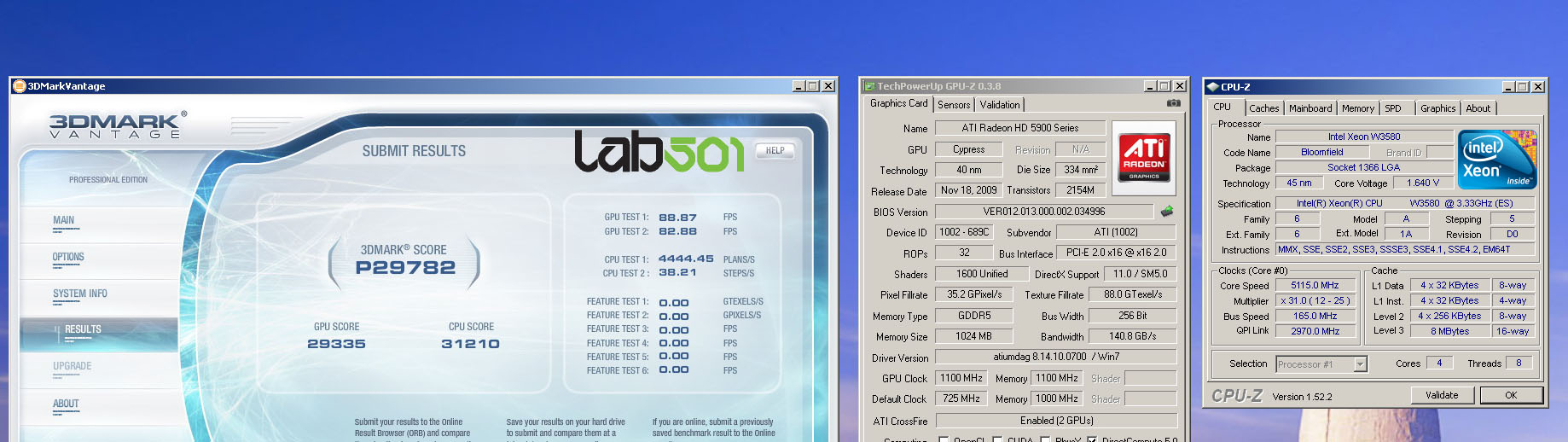
Task: Open the MAIN section in 3DMark Vantage
Action: pyautogui.click(x=64, y=221)
